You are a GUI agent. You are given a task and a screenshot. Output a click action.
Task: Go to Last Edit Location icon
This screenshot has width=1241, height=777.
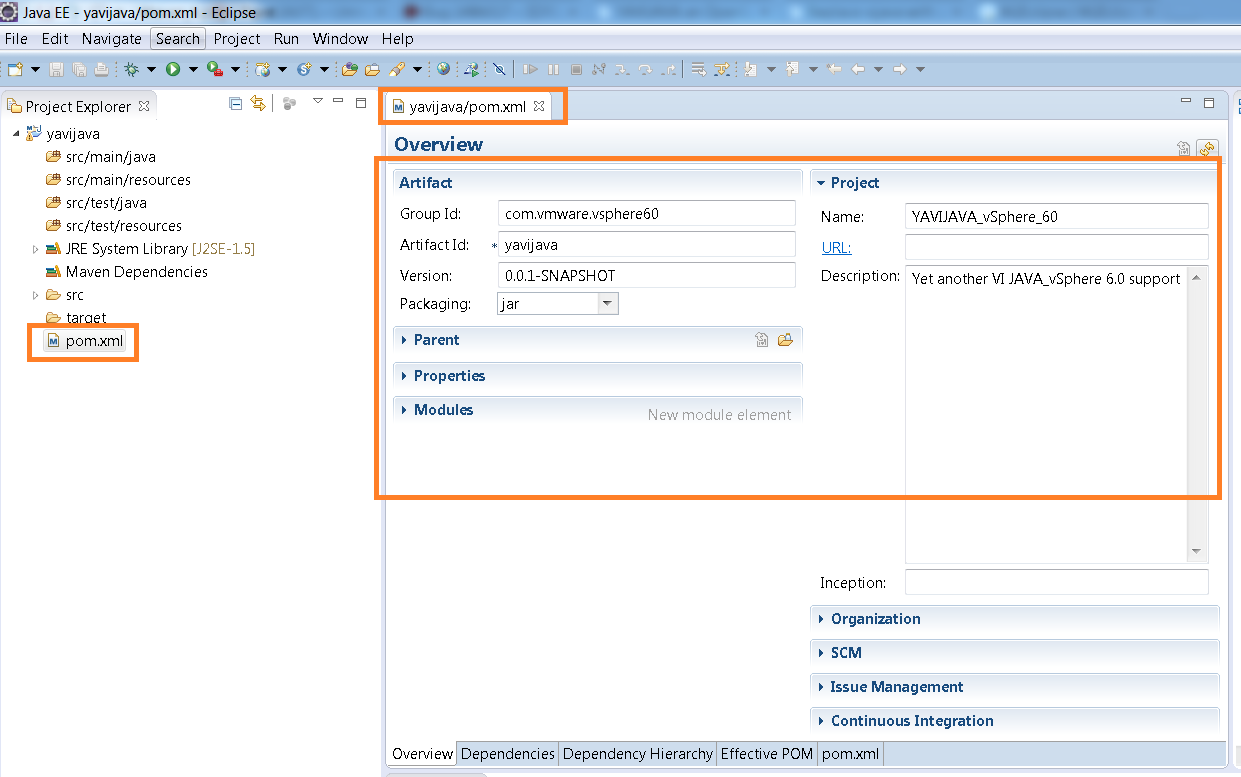click(833, 69)
